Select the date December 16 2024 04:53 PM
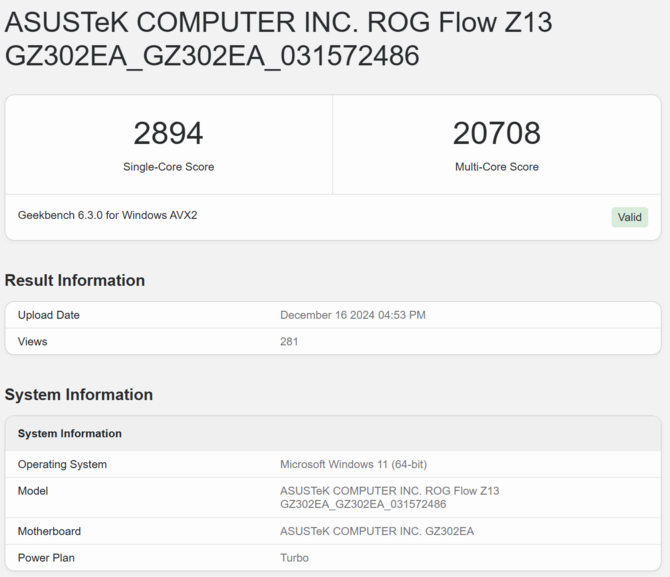The width and height of the screenshot is (670, 577). (x=353, y=315)
